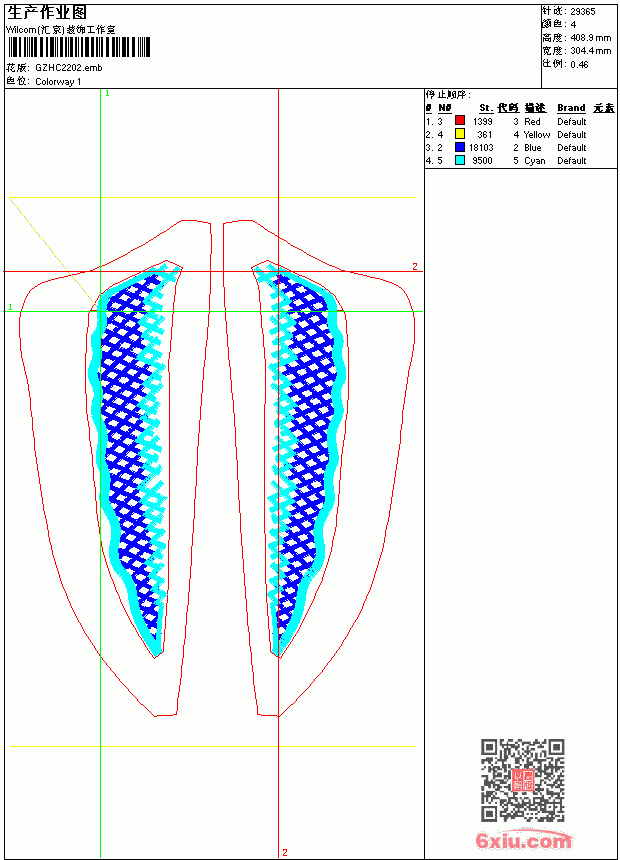Viewport: 620px width, 860px height.
Task: Click the barcode under the studio name
Action: 78,47
